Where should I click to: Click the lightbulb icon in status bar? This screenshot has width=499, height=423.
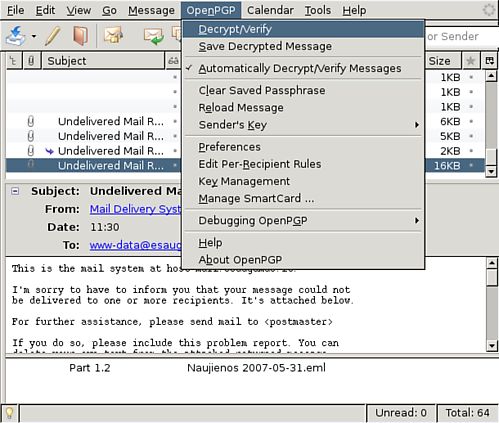(x=10, y=413)
